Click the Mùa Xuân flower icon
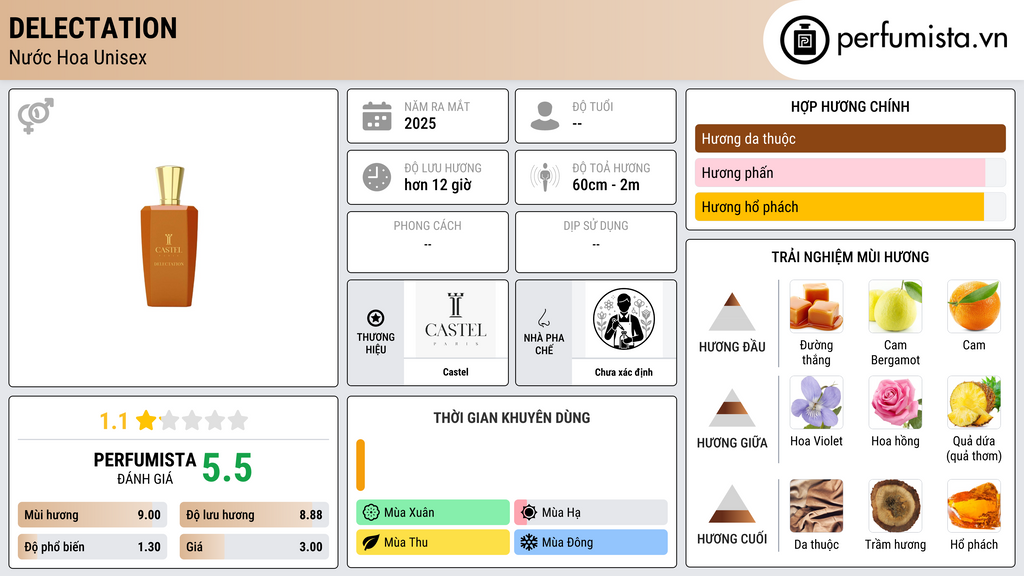Screen dimensions: 1024x576 click(371, 513)
